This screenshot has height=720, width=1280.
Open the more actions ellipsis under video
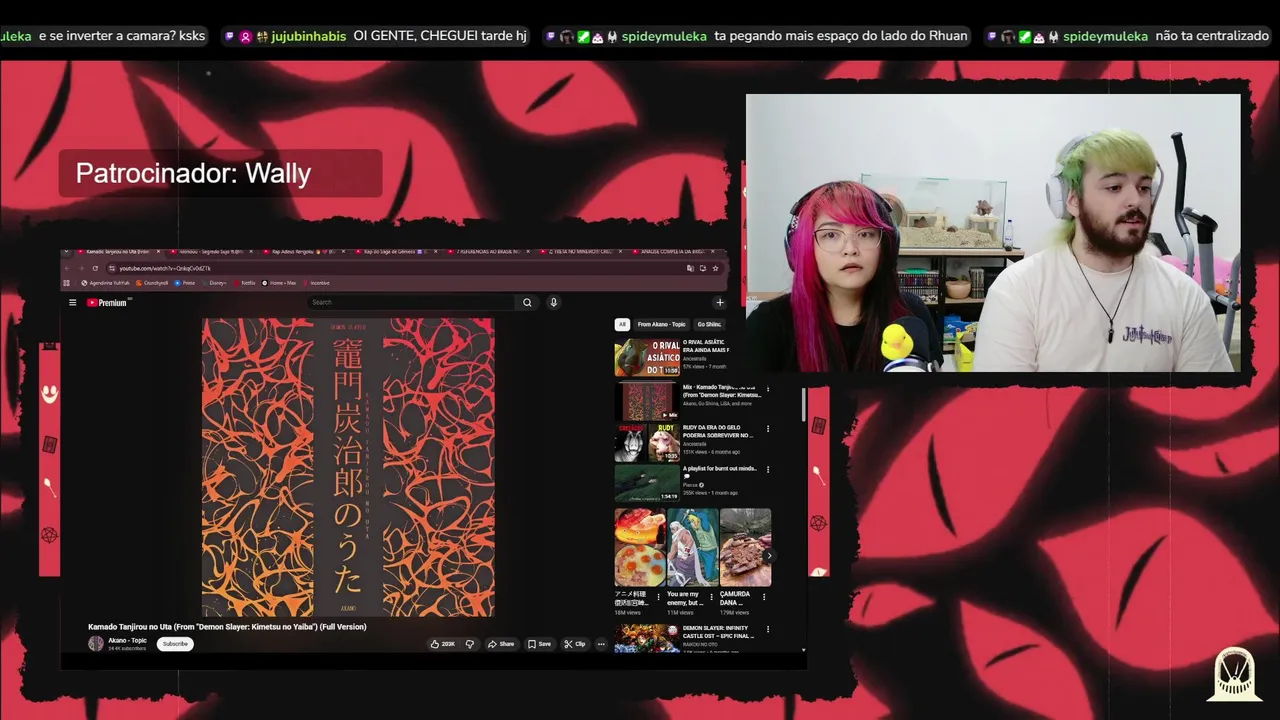point(601,644)
